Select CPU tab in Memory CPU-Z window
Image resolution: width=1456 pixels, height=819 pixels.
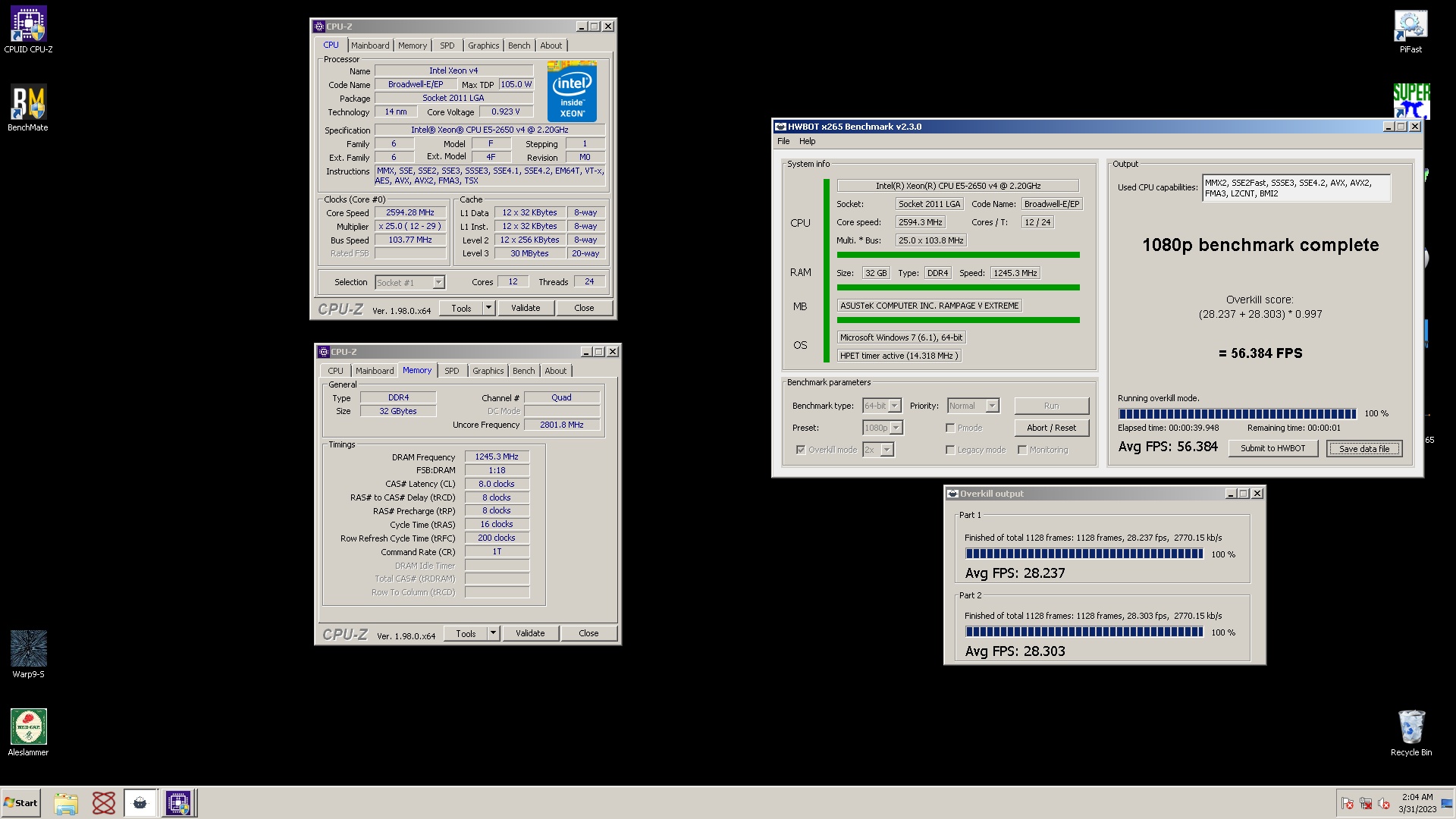point(335,371)
